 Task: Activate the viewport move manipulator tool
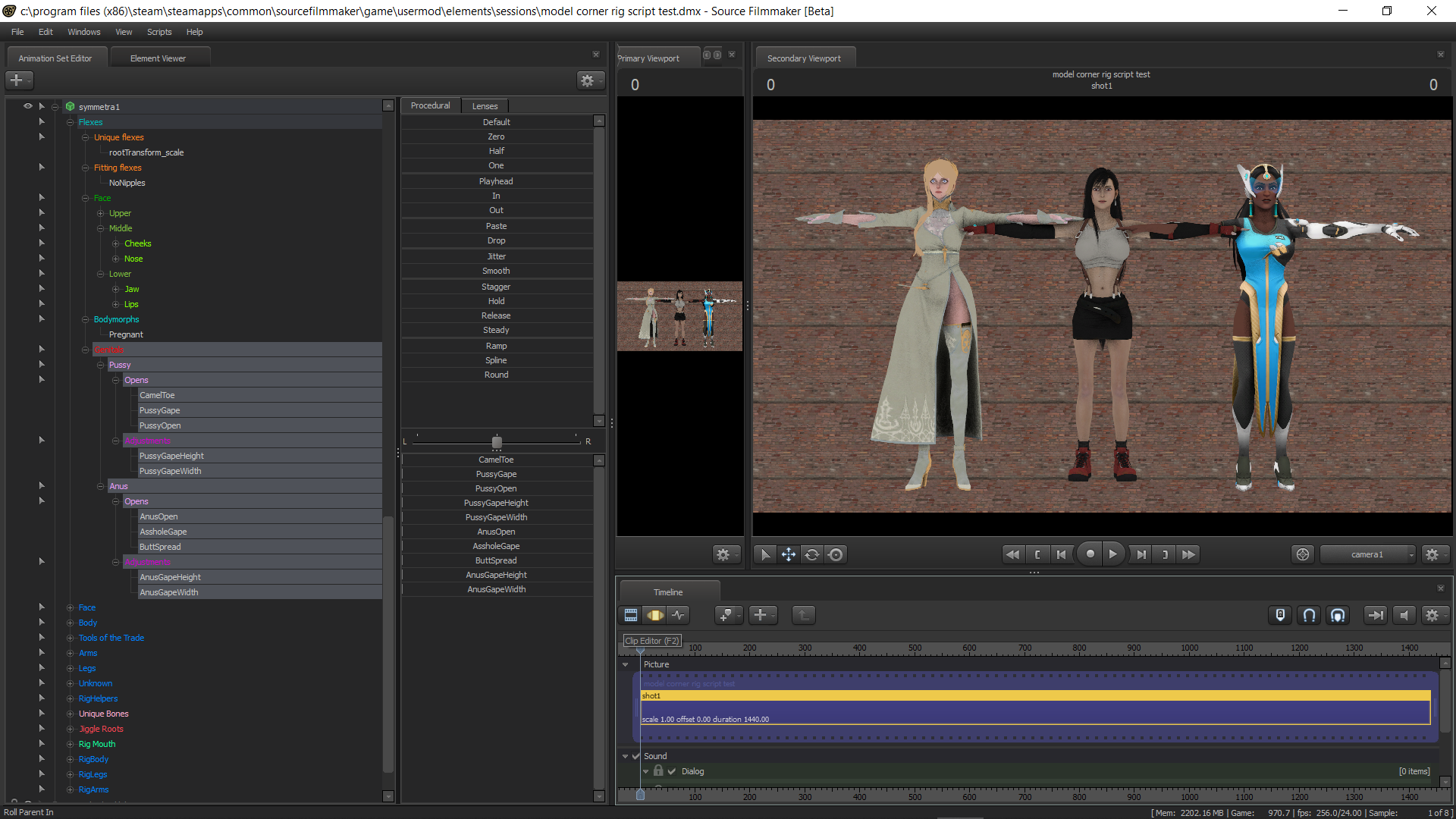tap(789, 554)
